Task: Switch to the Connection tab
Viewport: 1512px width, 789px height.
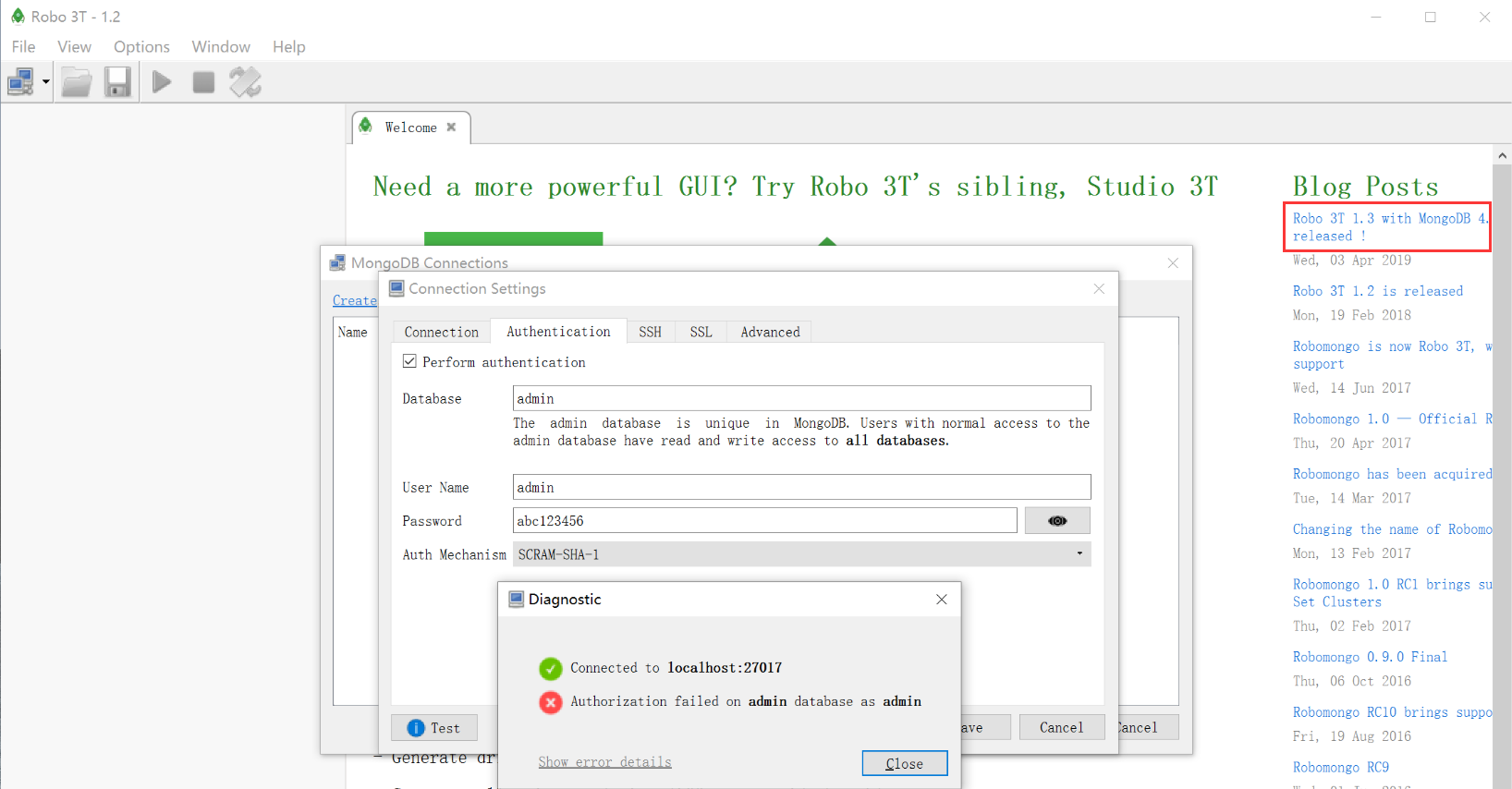Action: point(442,332)
